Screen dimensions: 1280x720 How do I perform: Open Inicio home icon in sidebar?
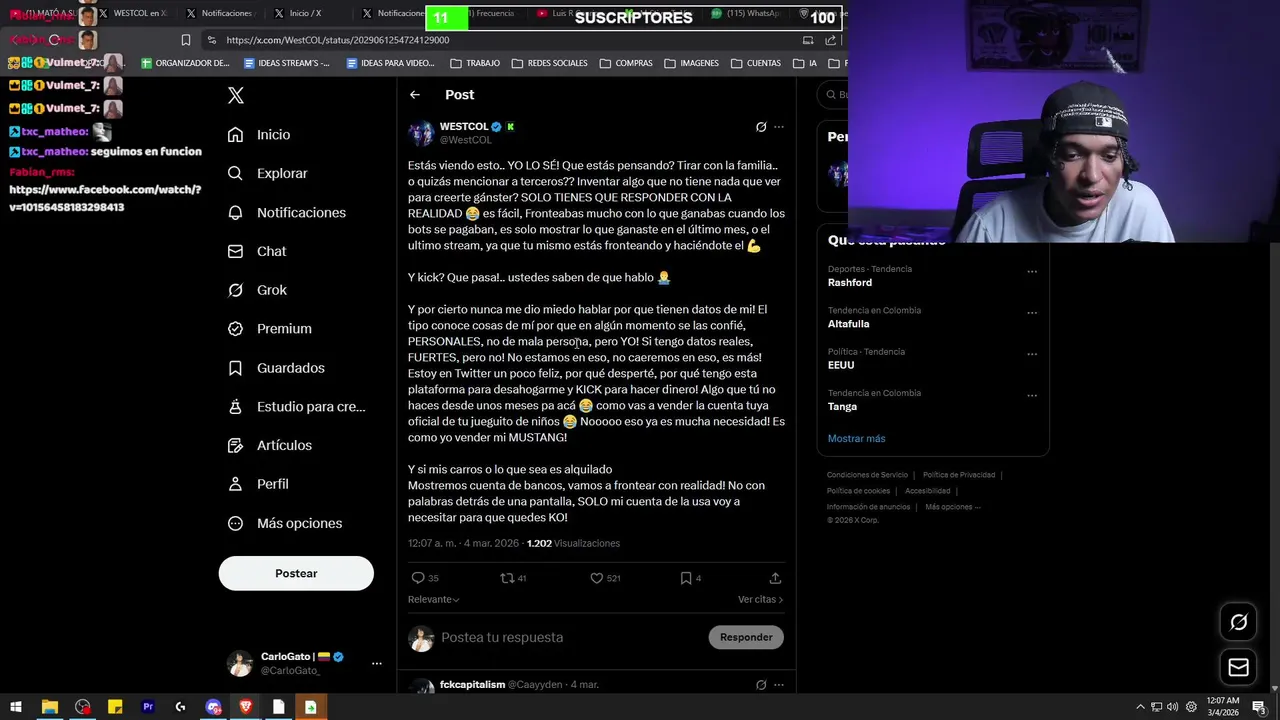(x=235, y=134)
